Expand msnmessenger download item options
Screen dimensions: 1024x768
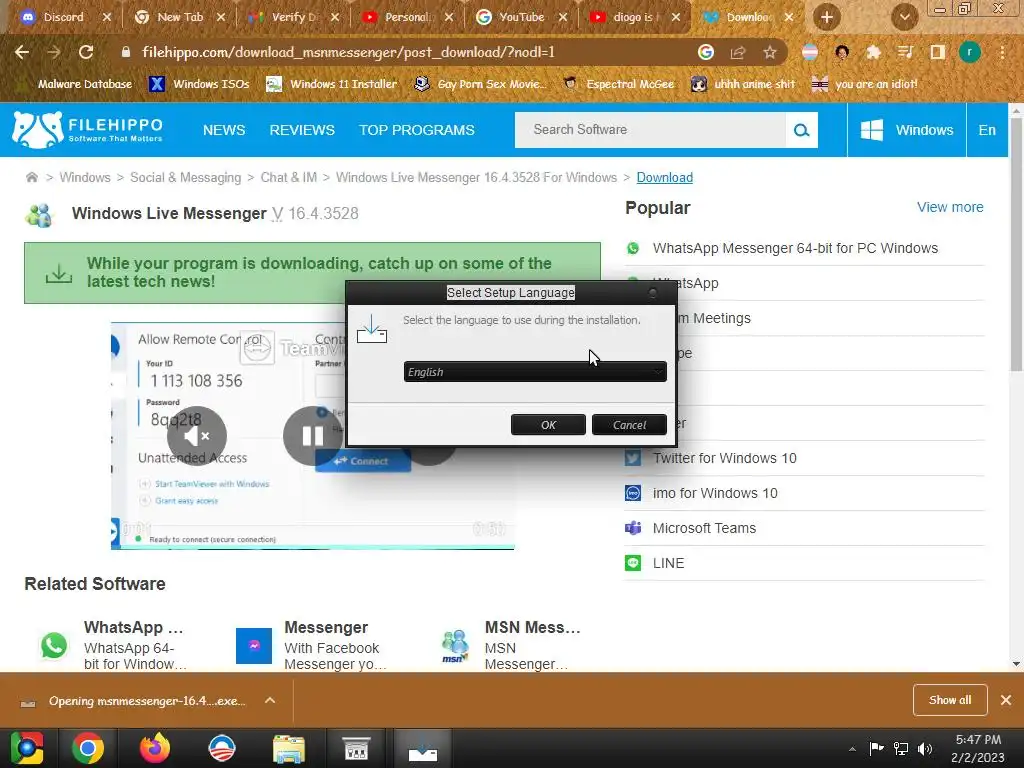pyautogui.click(x=270, y=701)
